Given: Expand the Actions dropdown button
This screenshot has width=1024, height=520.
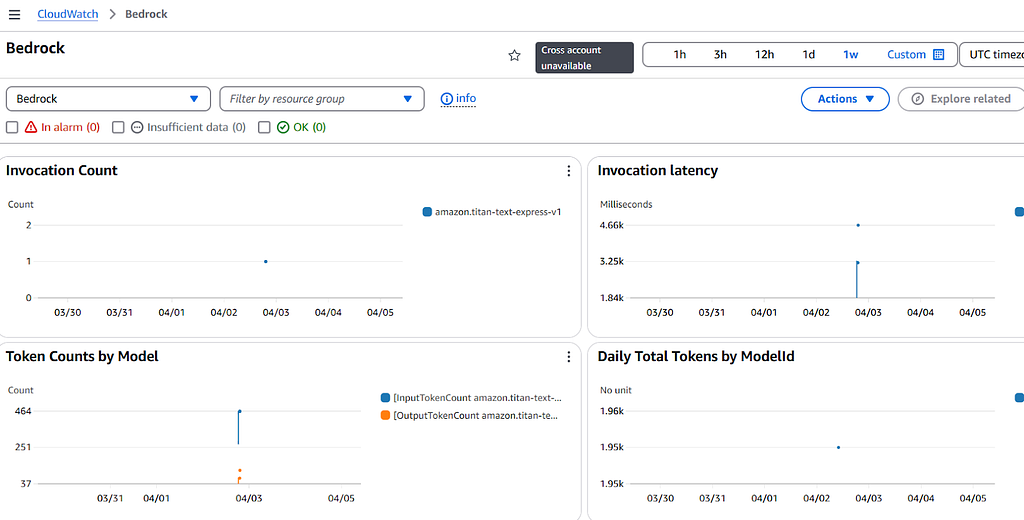Looking at the screenshot, I should click(845, 99).
